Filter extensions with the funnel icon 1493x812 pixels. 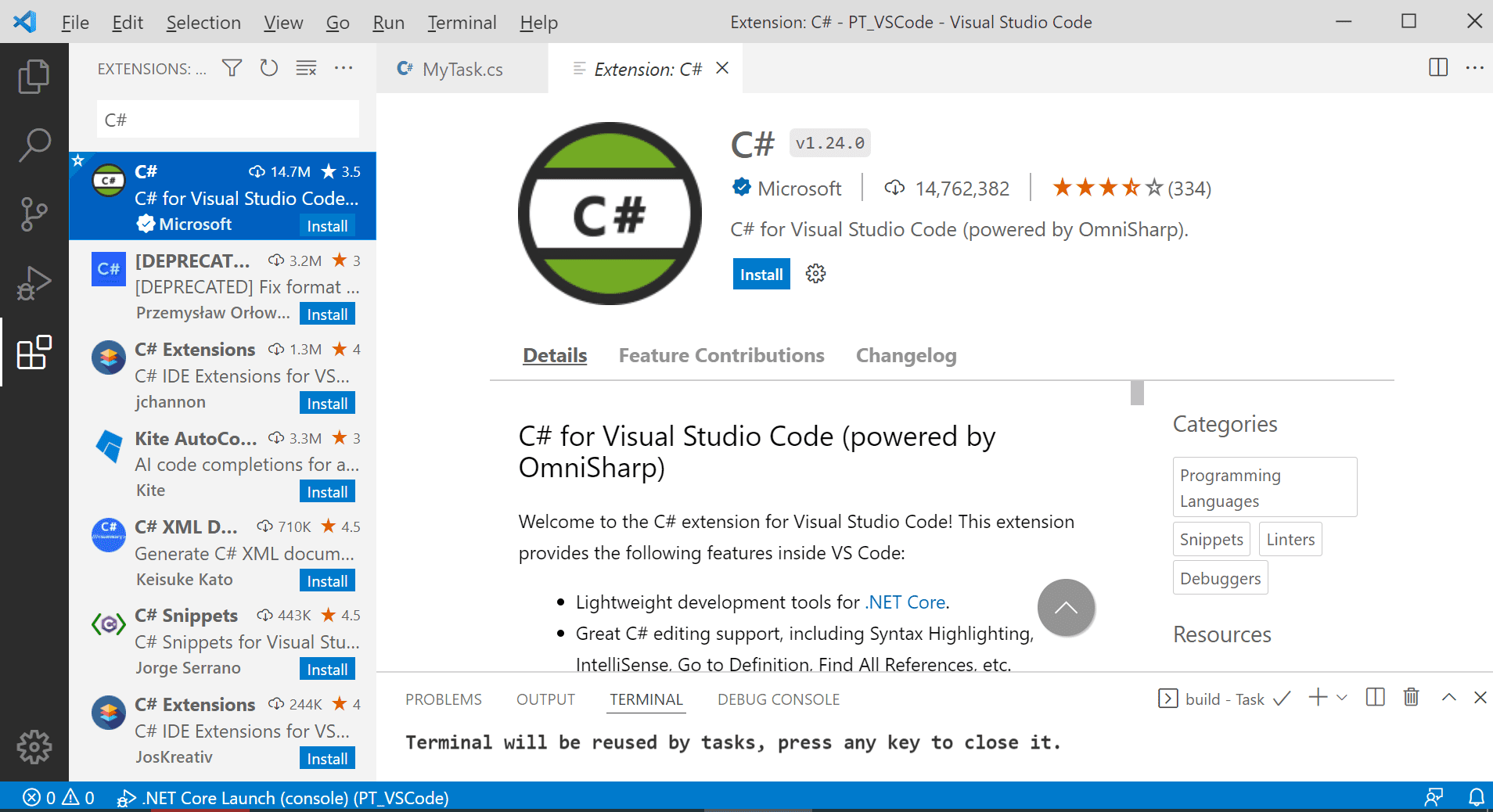[232, 68]
